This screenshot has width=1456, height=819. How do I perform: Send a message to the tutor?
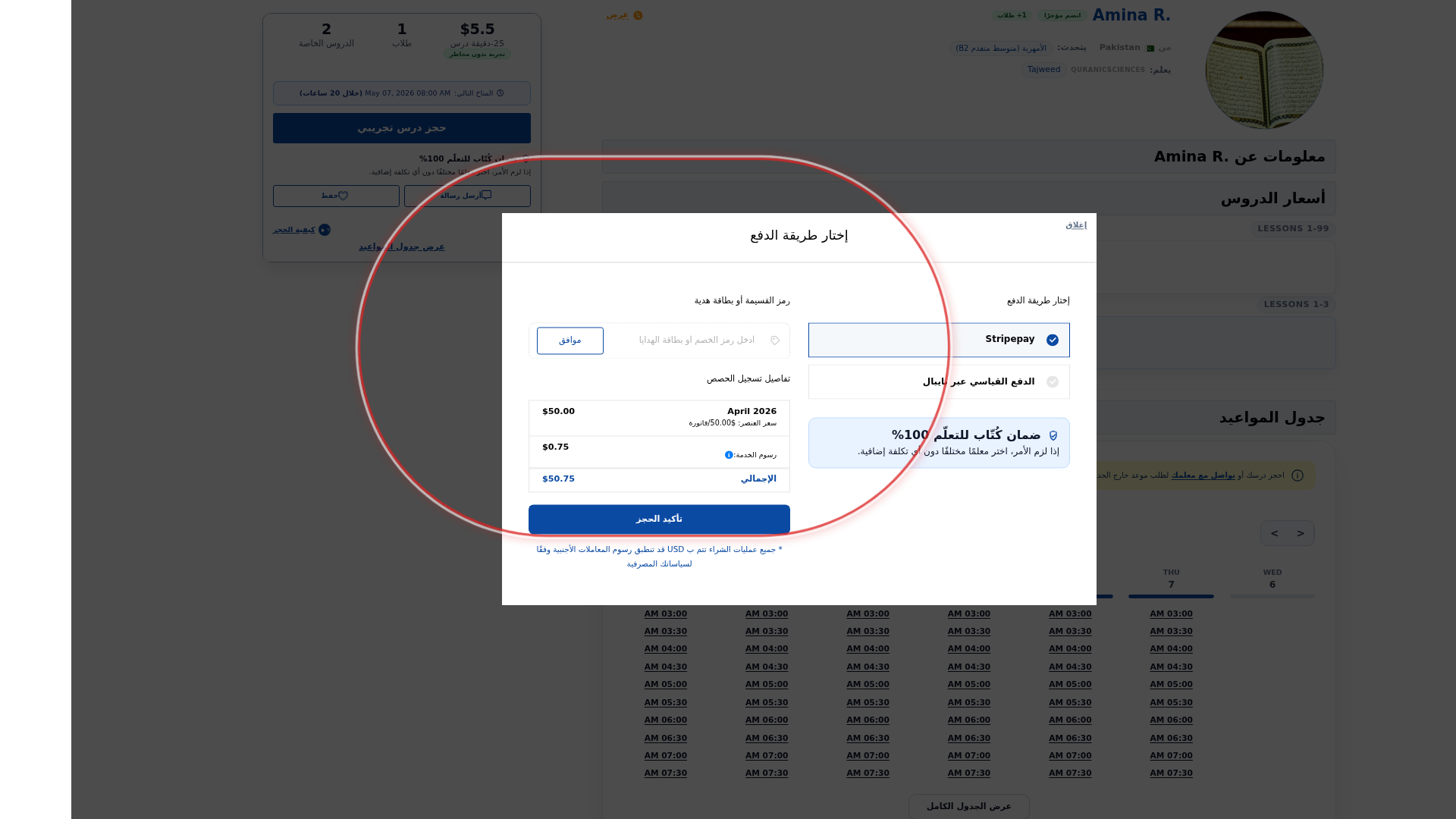tap(467, 196)
